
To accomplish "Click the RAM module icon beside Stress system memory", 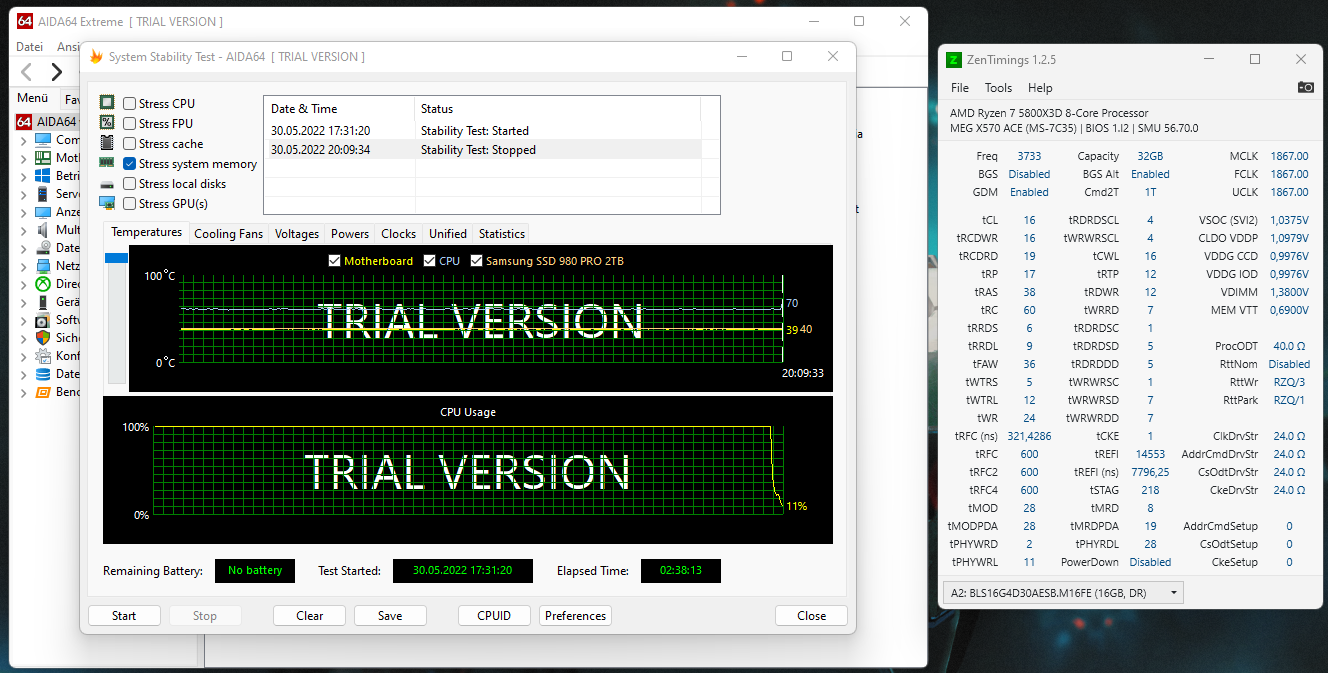I will [x=107, y=163].
